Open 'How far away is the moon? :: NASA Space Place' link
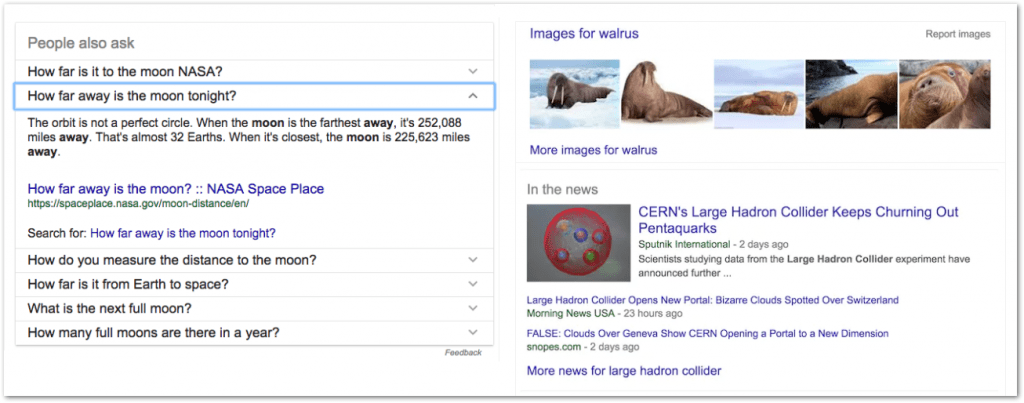The width and height of the screenshot is (1024, 403). 176,189
